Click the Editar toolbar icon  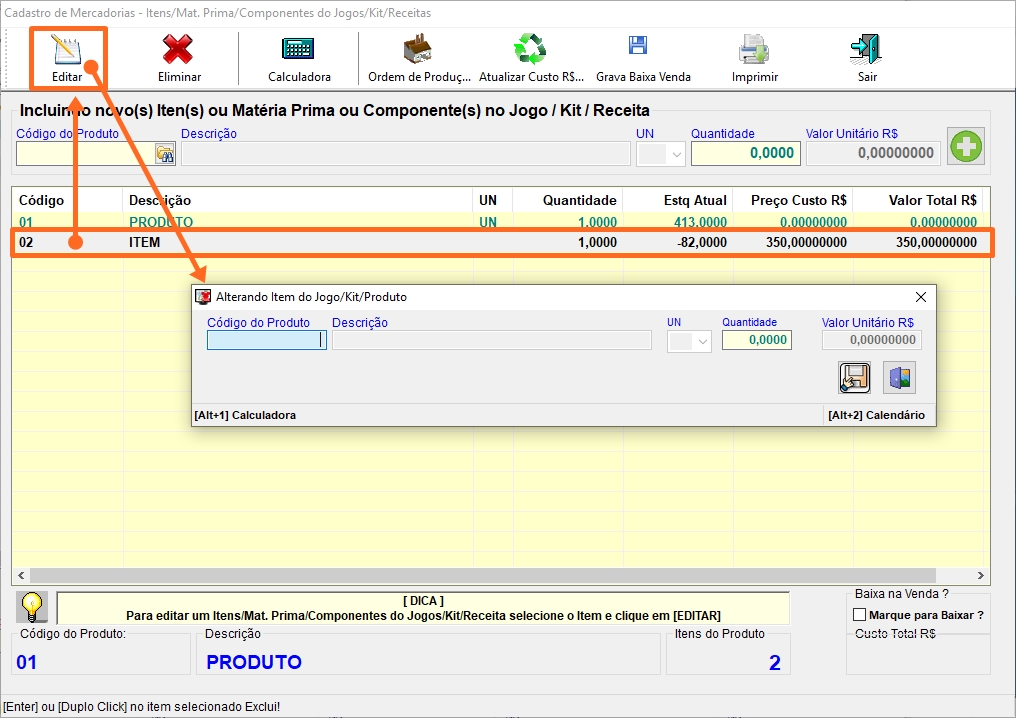(x=67, y=50)
